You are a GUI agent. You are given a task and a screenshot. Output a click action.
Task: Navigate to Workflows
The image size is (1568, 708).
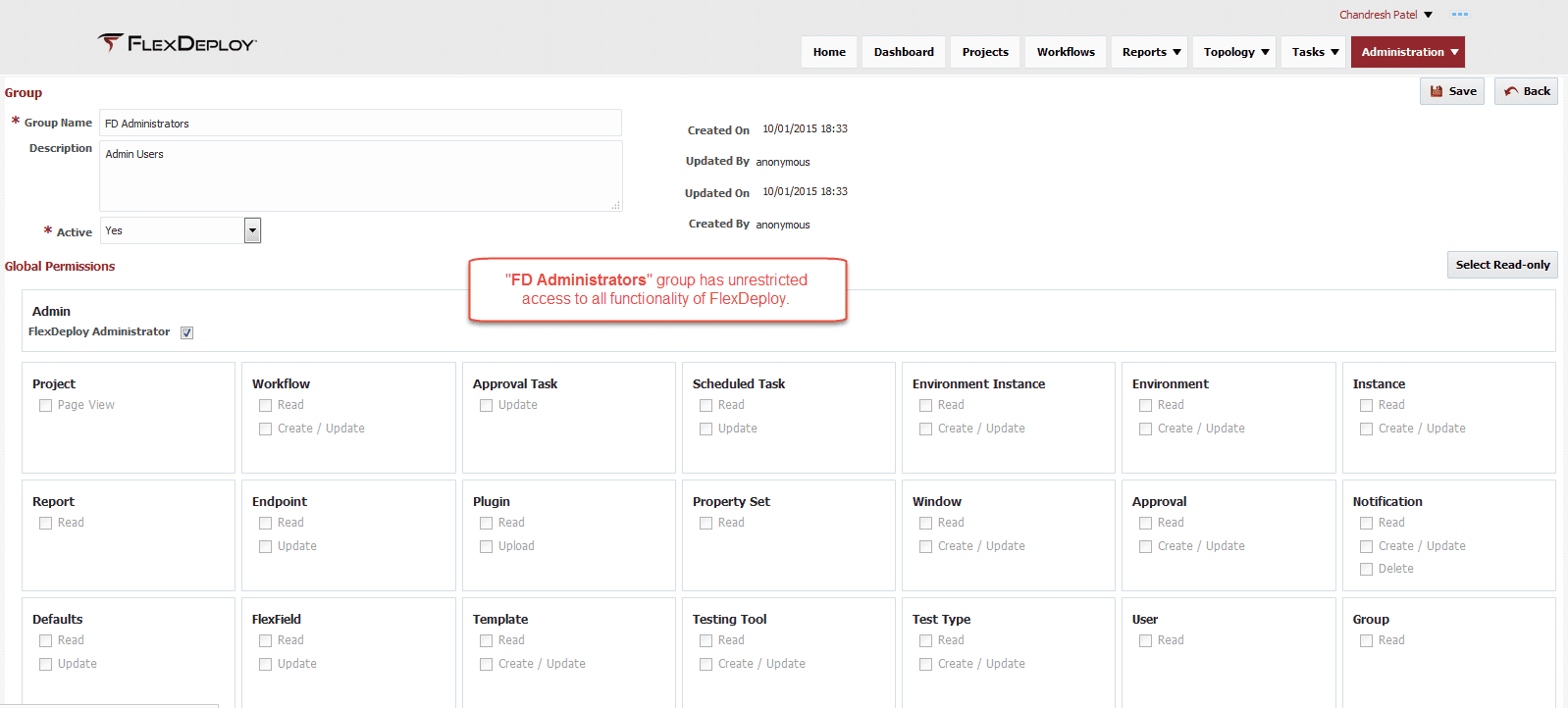[1066, 52]
